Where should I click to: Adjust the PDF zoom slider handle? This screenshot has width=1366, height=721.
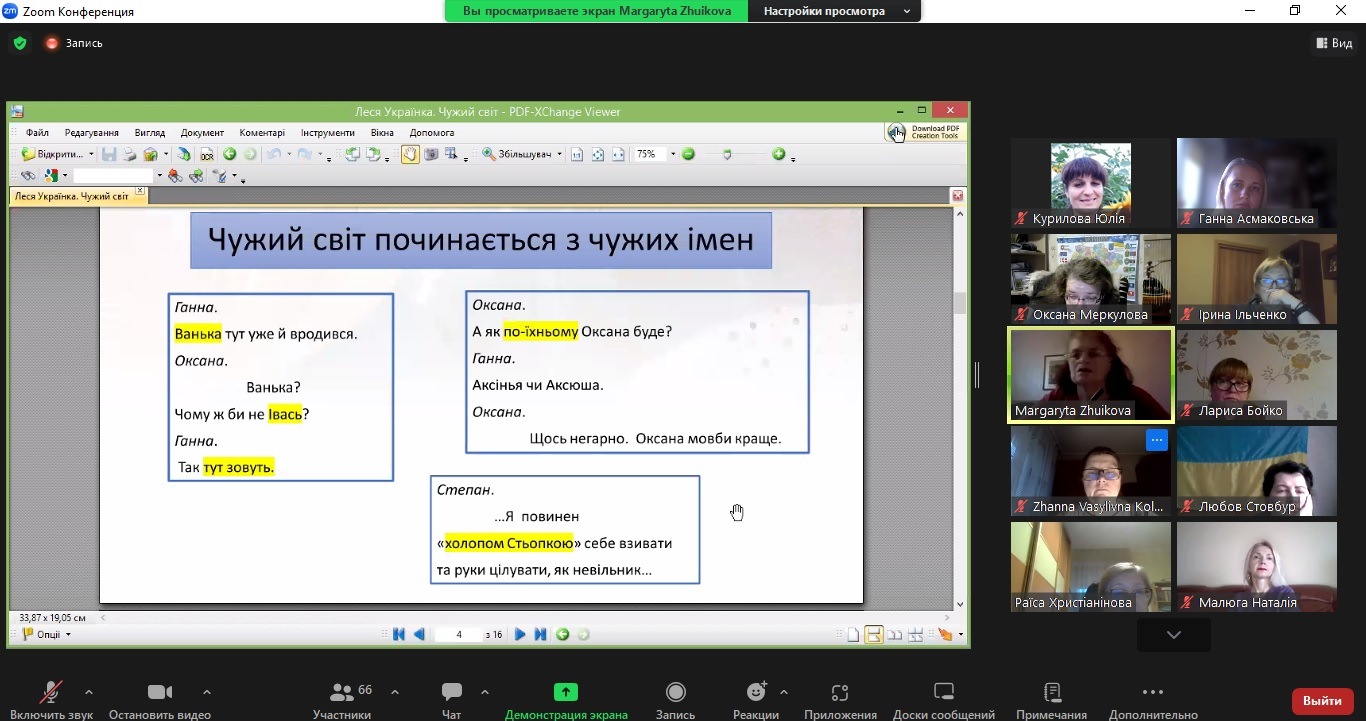coord(727,154)
